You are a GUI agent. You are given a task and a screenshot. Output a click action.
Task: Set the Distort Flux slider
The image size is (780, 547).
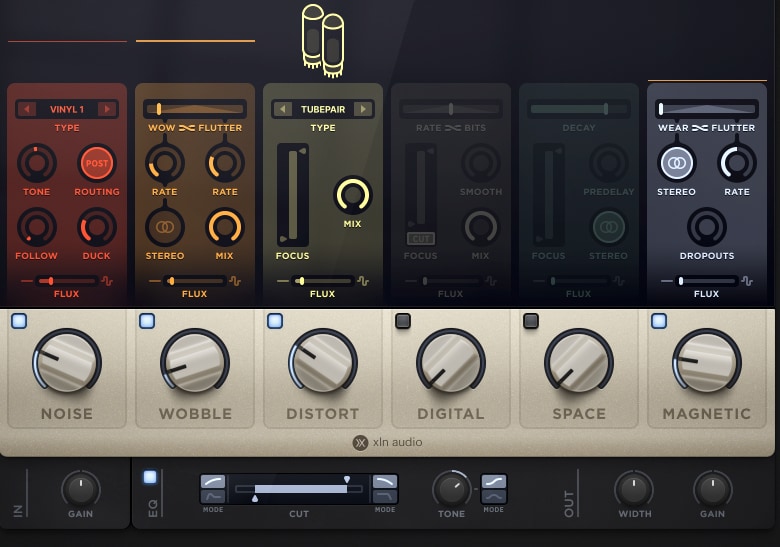(x=322, y=281)
